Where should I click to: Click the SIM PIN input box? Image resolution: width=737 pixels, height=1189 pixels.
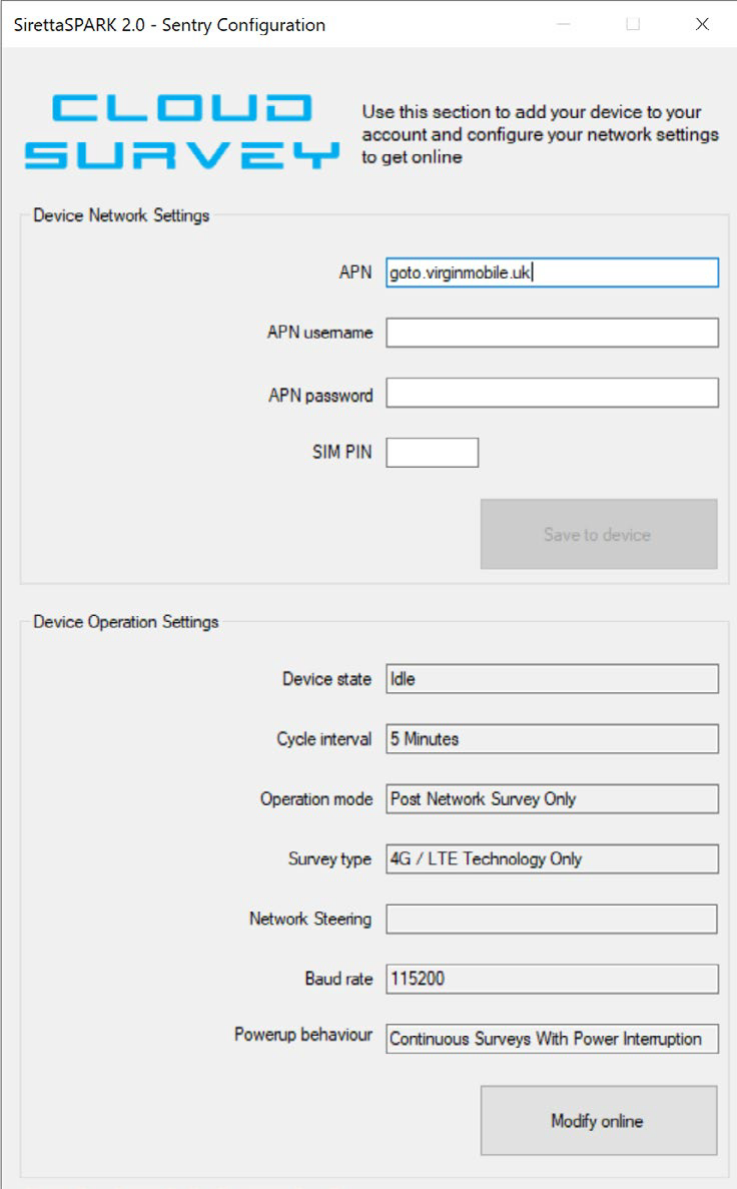(x=432, y=453)
